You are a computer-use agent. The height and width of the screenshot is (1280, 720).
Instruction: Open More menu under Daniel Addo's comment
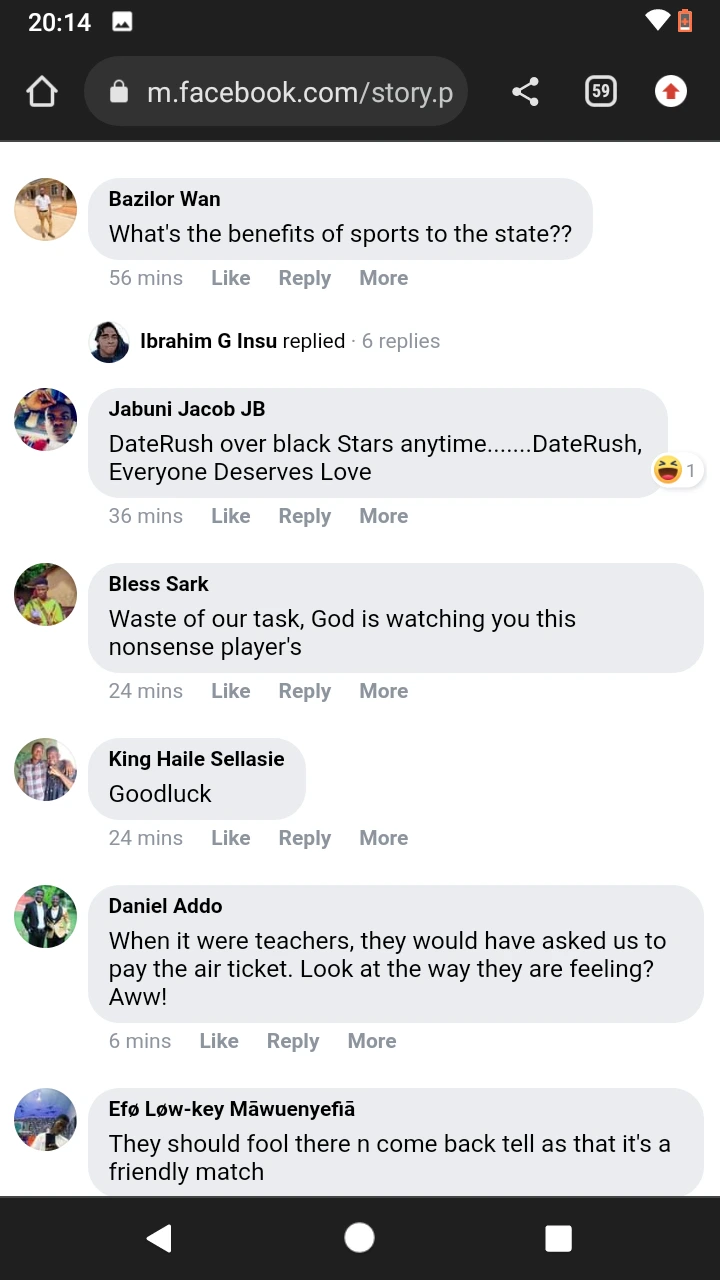point(371,1041)
